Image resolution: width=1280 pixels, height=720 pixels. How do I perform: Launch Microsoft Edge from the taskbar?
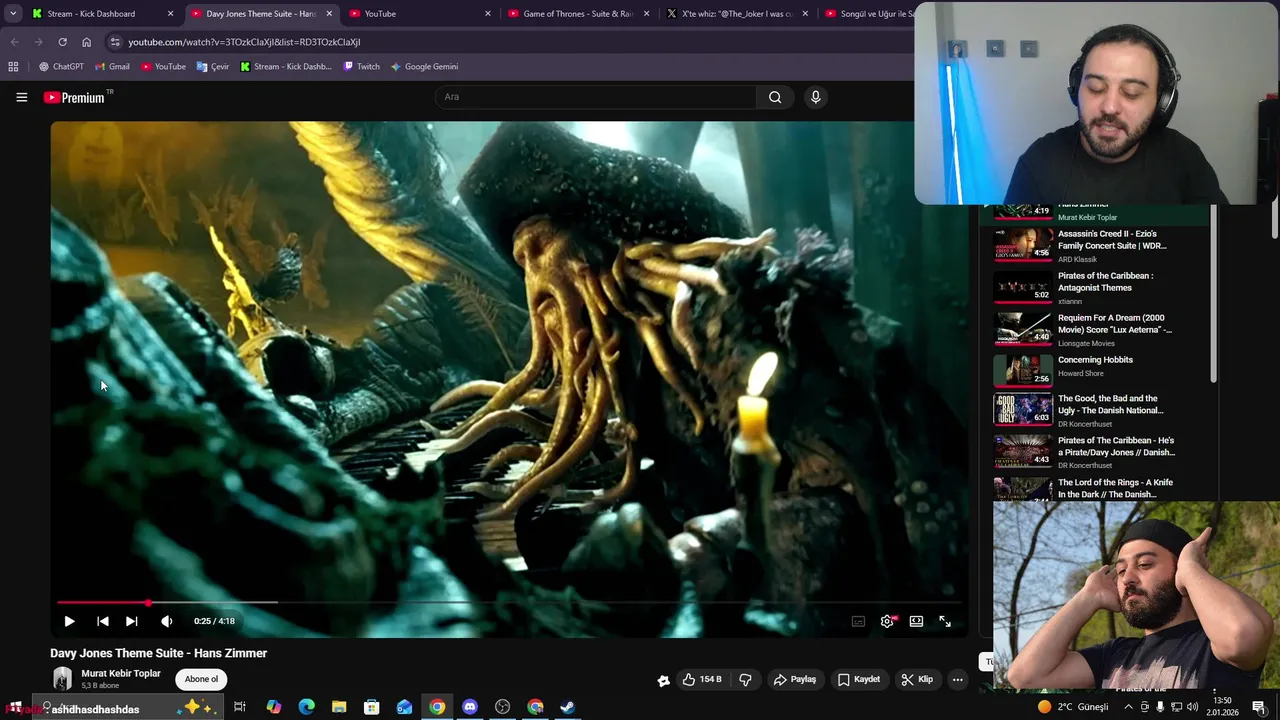[306, 707]
